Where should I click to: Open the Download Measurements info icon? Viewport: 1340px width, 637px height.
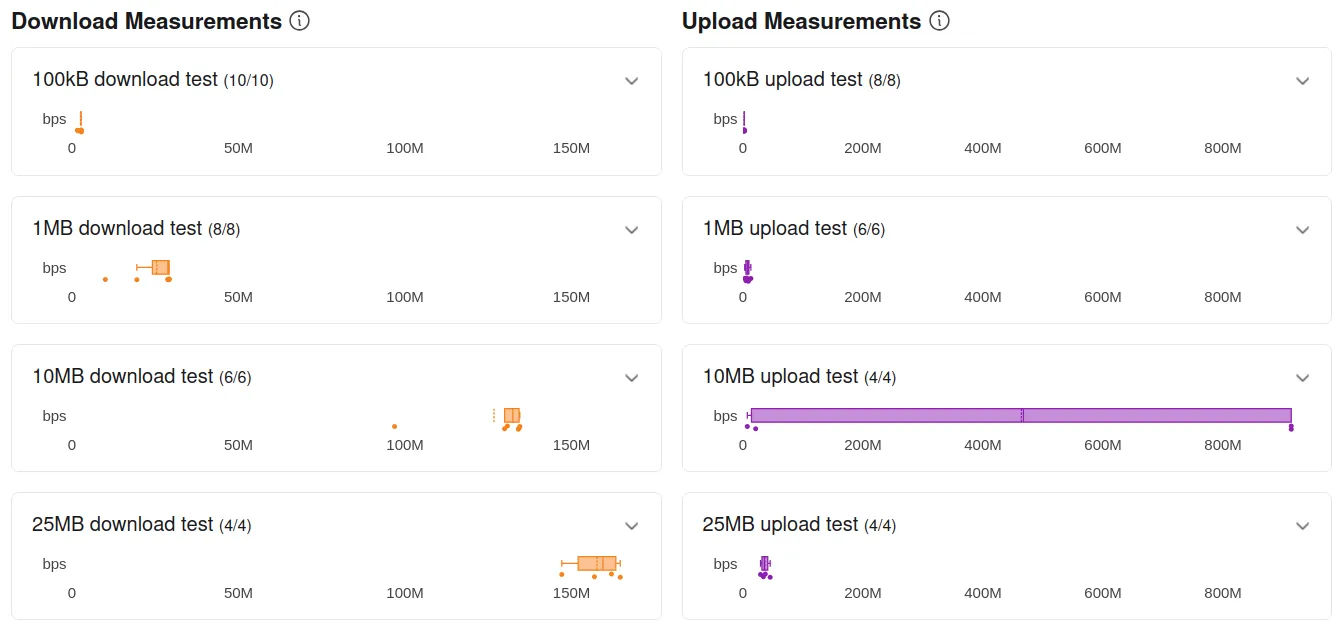coord(299,21)
